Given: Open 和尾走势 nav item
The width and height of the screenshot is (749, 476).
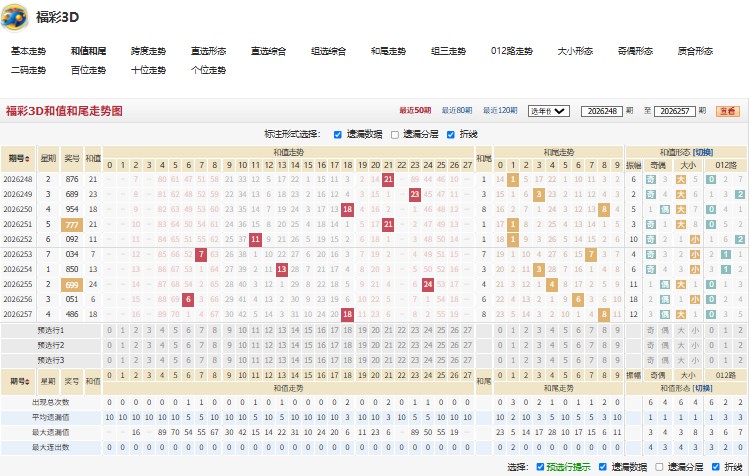Looking at the screenshot, I should click(x=388, y=51).
